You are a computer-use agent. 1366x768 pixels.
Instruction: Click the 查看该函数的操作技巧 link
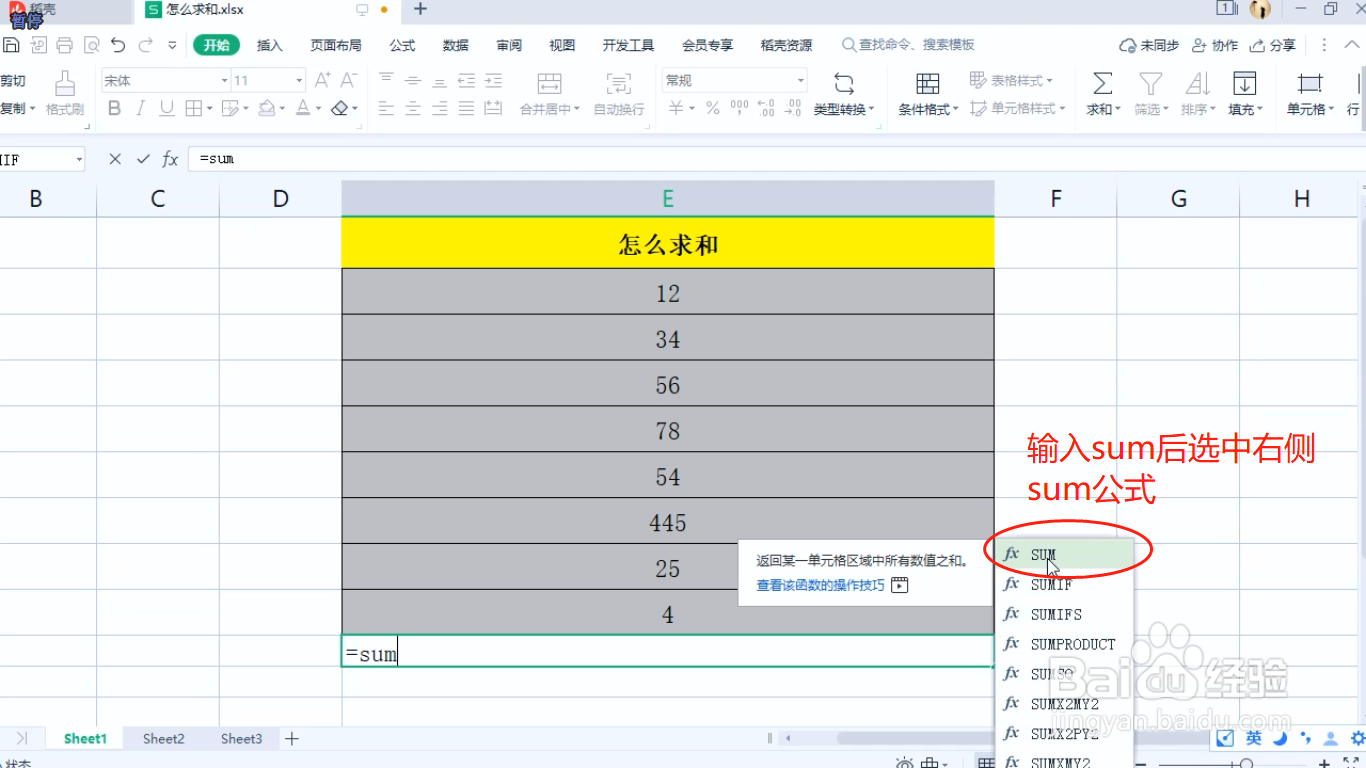click(821, 585)
